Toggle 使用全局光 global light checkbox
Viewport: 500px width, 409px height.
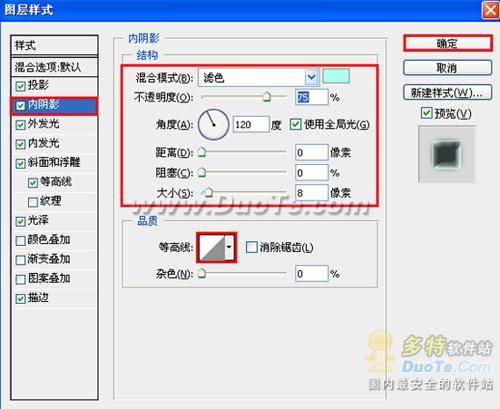coord(295,124)
